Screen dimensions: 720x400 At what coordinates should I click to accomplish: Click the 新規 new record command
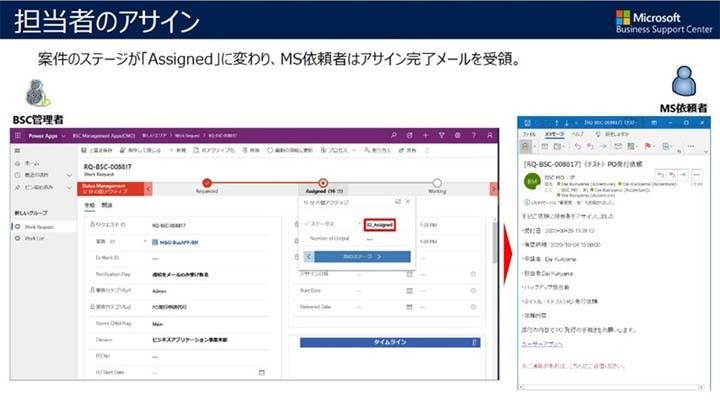click(177, 150)
